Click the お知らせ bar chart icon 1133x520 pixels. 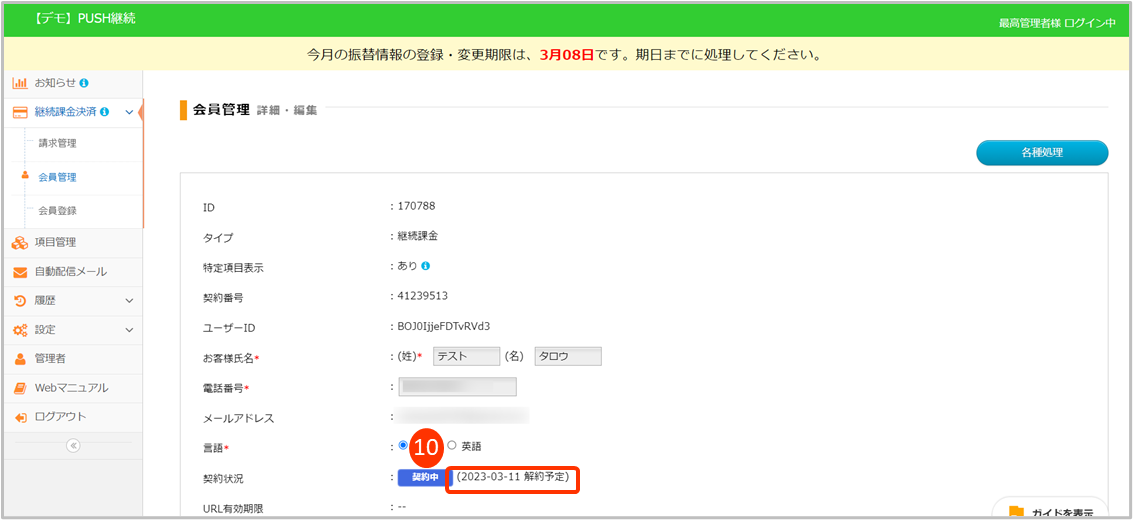point(20,83)
